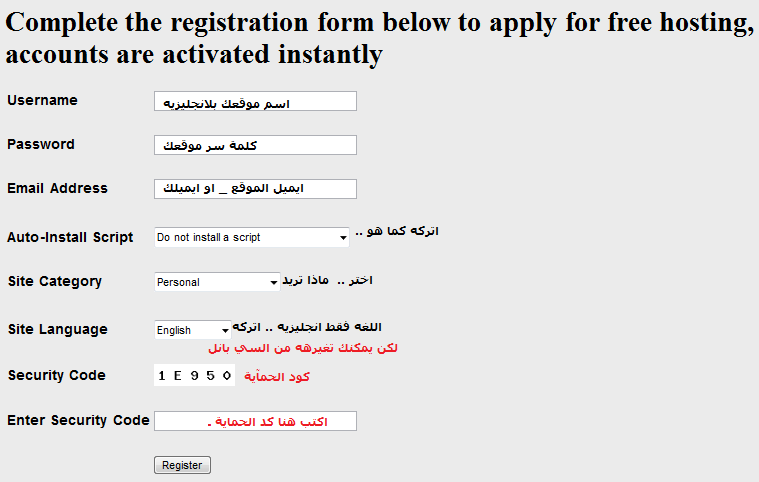Click the Password label text
The image size is (759, 482).
(41, 144)
